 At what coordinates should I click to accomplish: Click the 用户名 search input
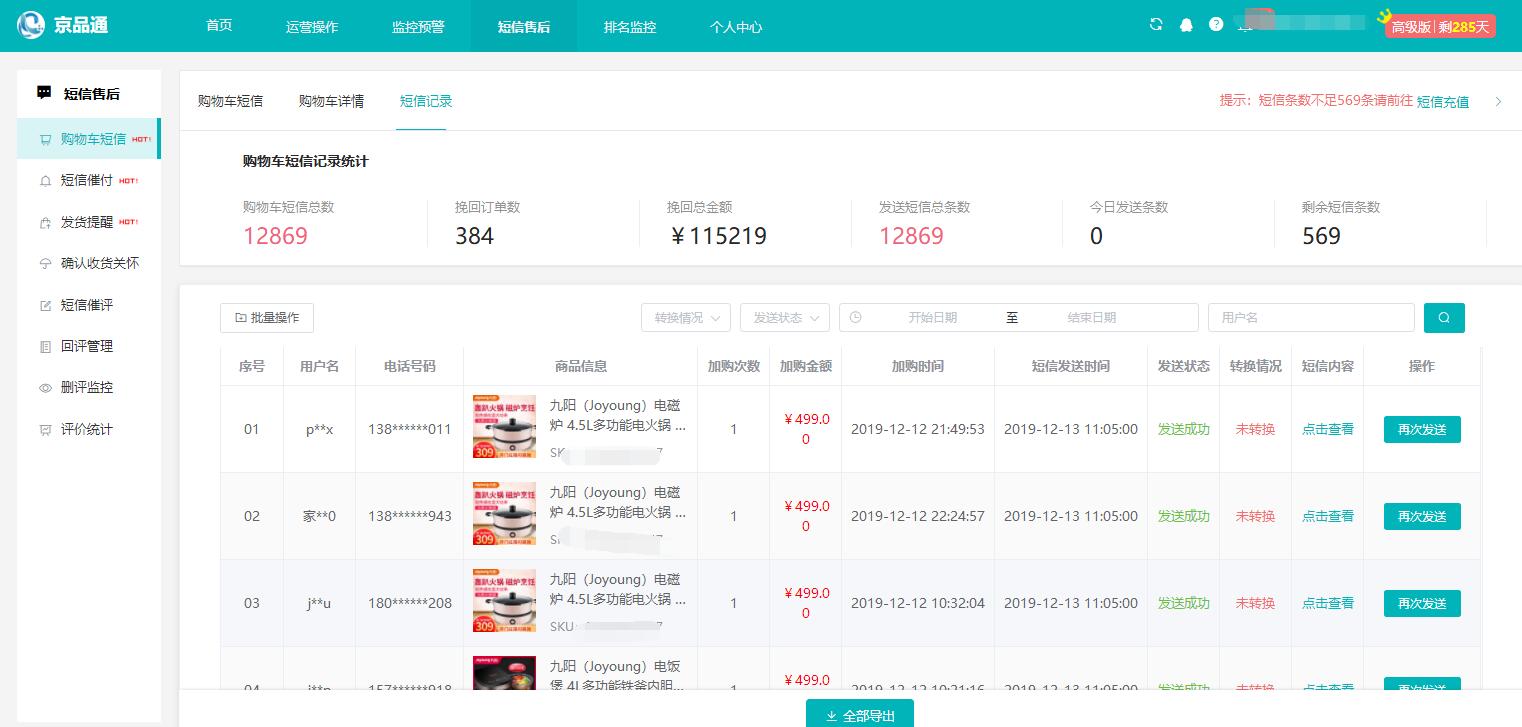(1311, 318)
